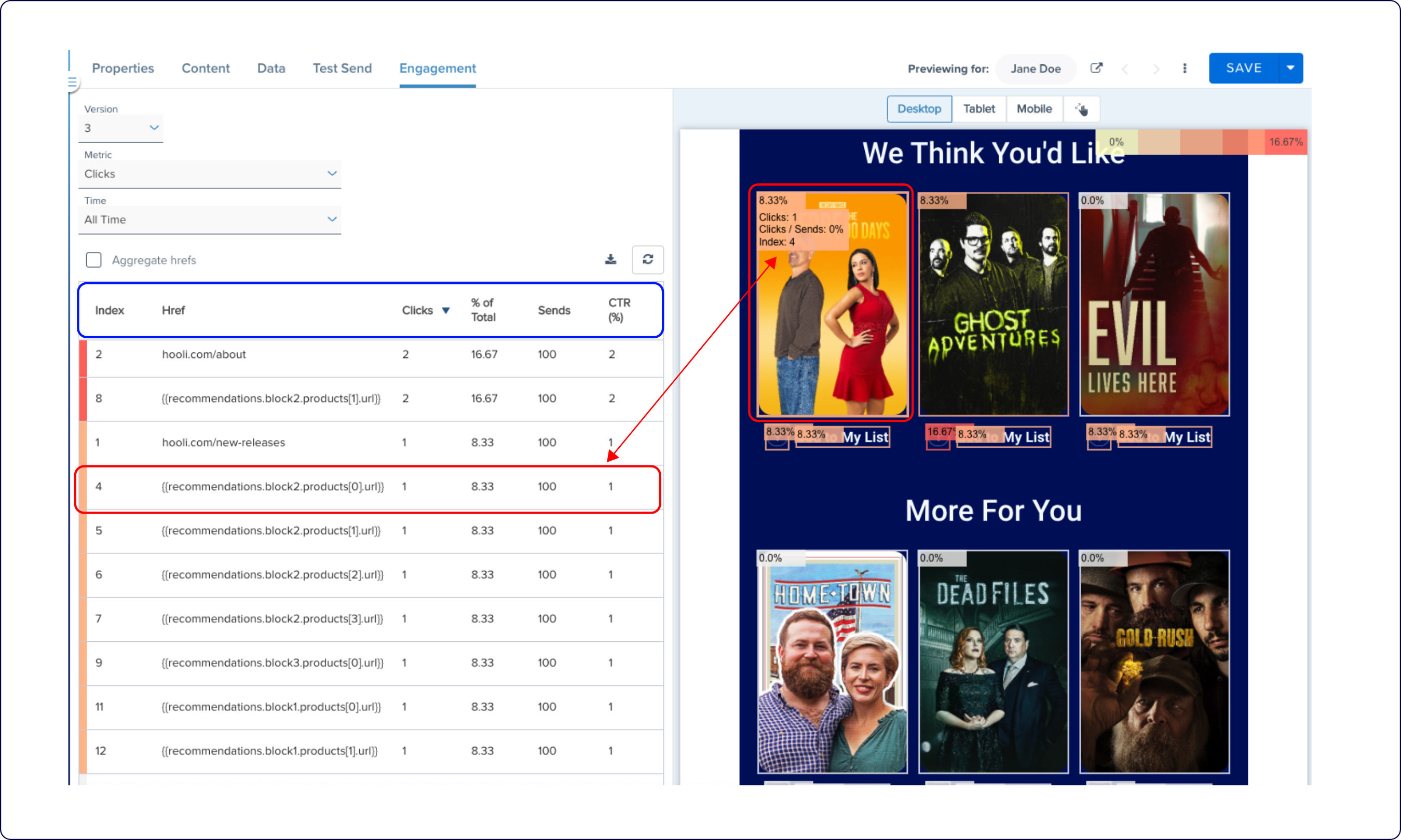Click the We Think You'd Like heading
1401x840 pixels.
point(994,153)
